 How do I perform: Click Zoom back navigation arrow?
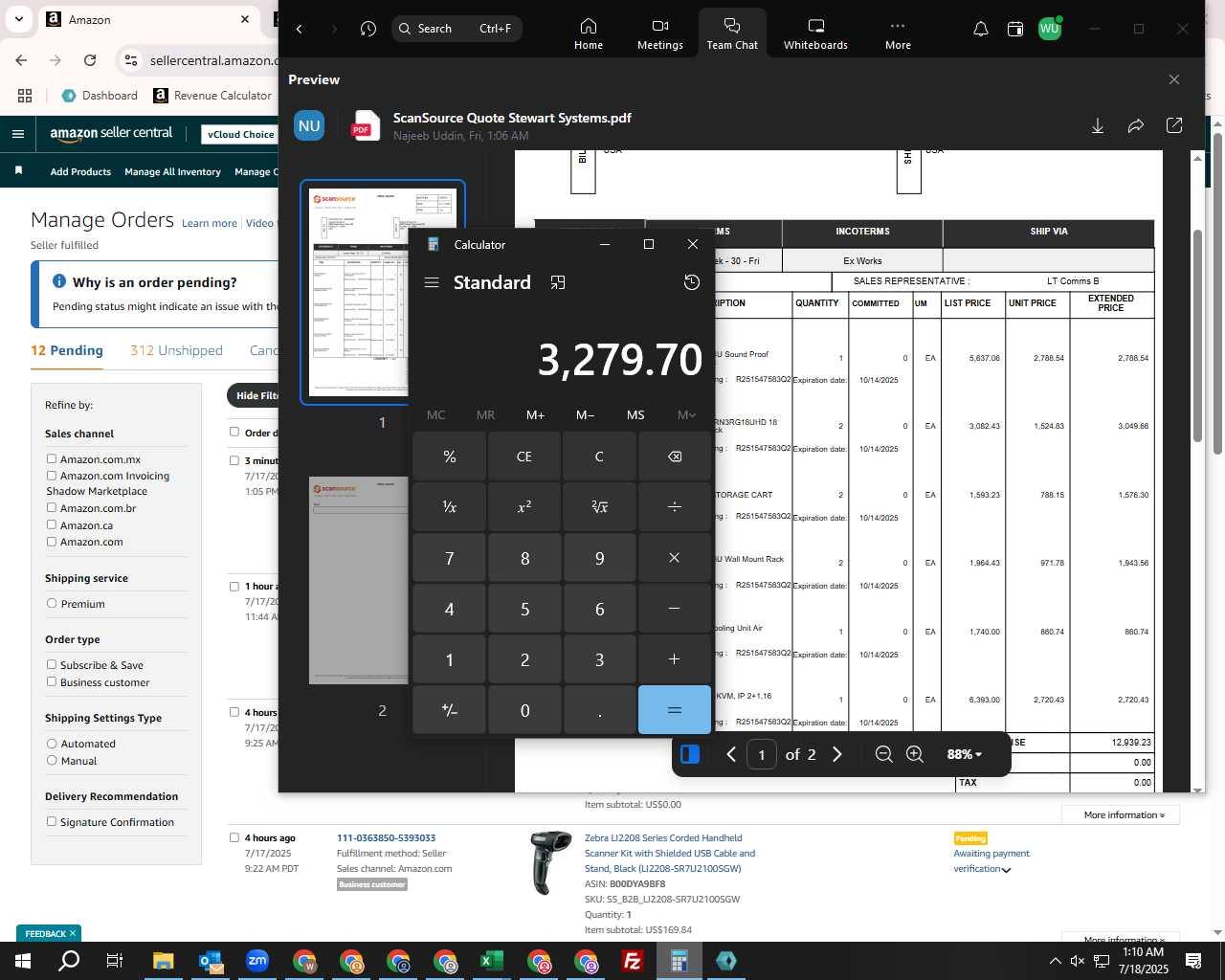[x=300, y=29]
